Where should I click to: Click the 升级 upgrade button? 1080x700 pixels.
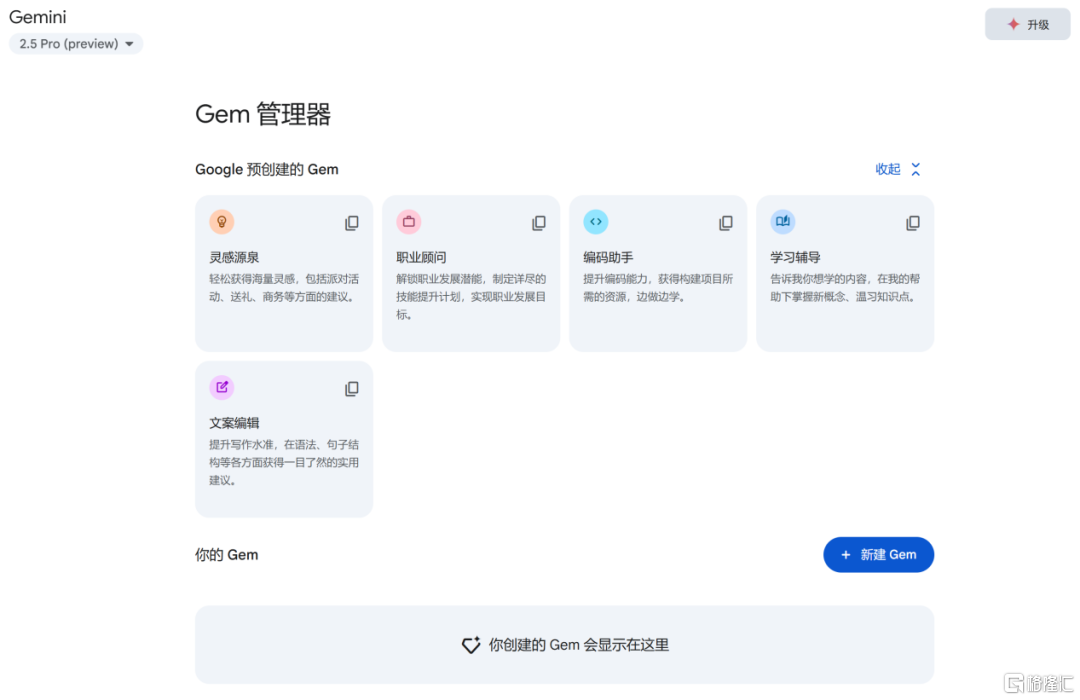1027,24
